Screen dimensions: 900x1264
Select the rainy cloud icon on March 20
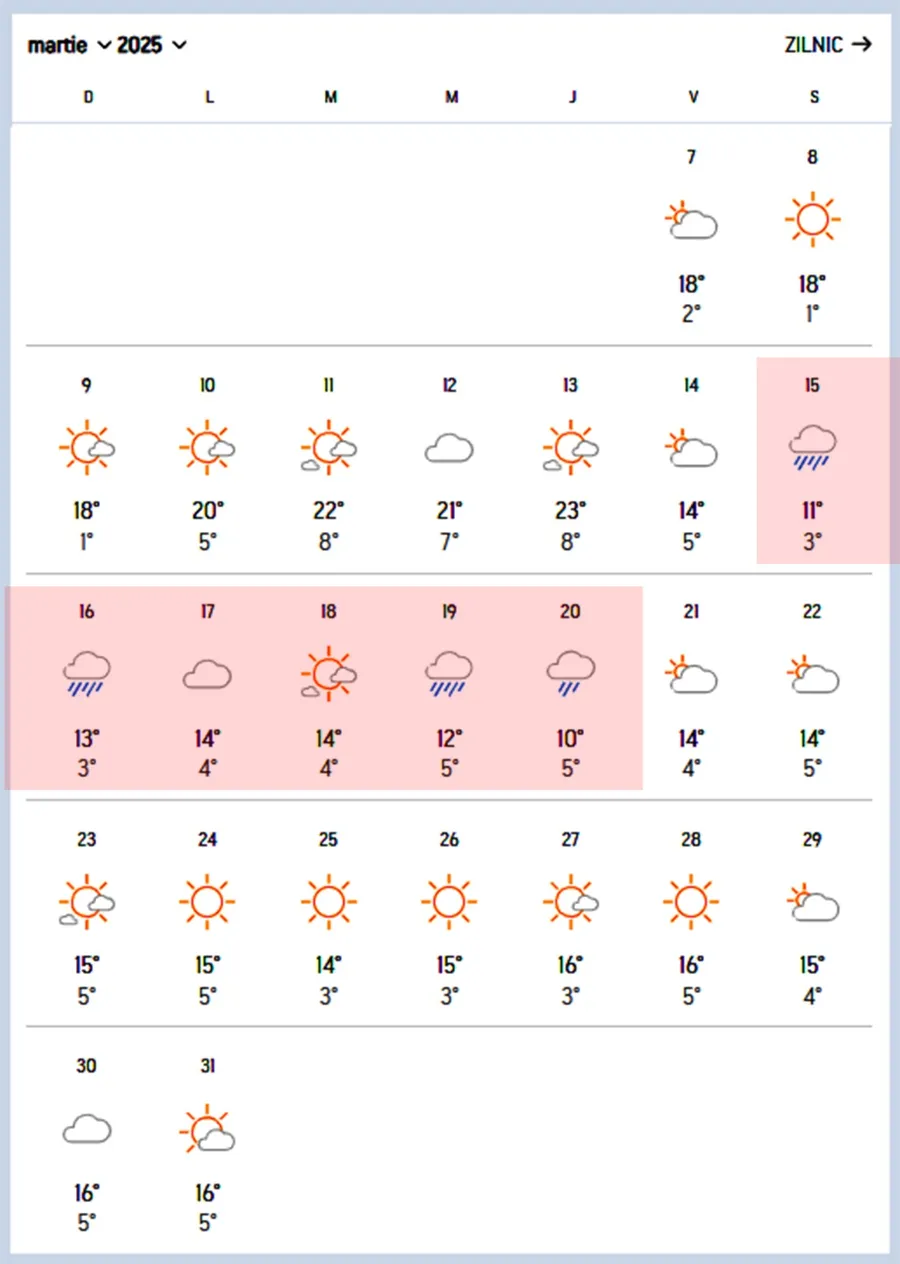[569, 674]
